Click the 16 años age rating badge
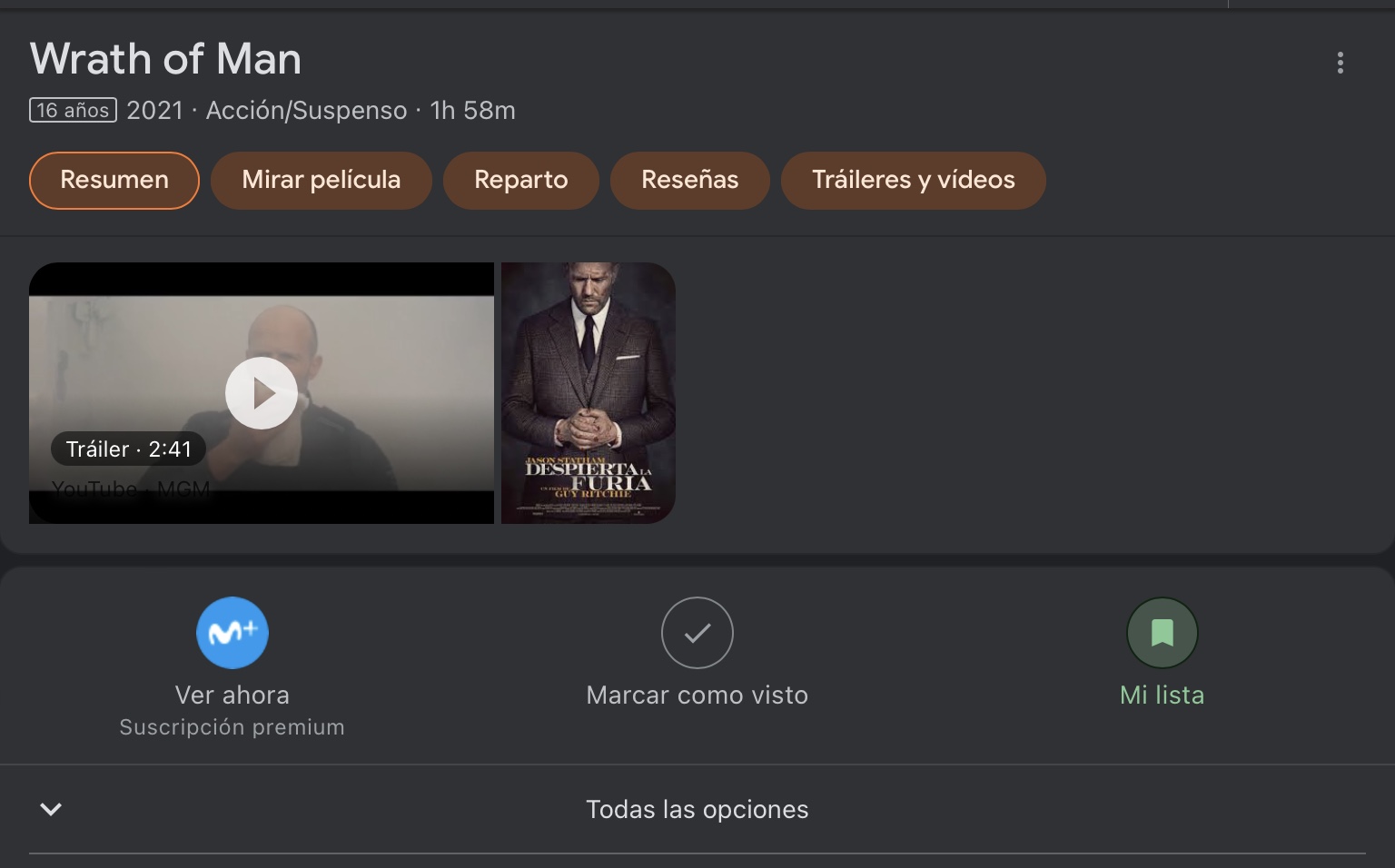 [x=73, y=110]
